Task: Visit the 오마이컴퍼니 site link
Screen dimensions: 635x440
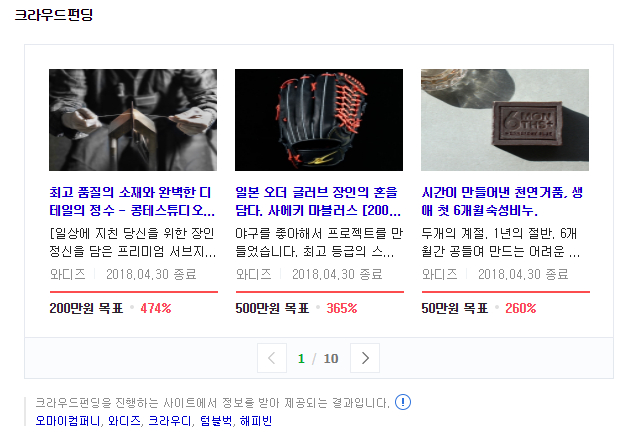Action: tap(68, 421)
